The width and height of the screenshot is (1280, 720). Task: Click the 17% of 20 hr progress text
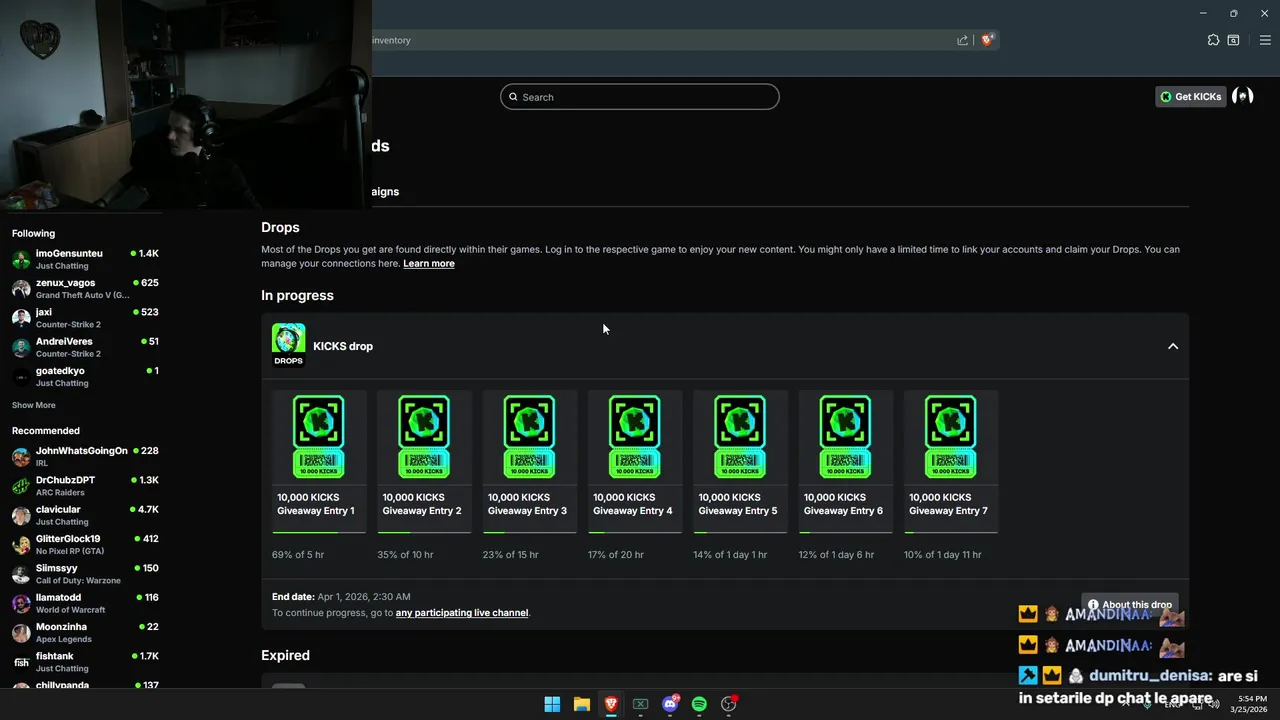pyautogui.click(x=616, y=554)
